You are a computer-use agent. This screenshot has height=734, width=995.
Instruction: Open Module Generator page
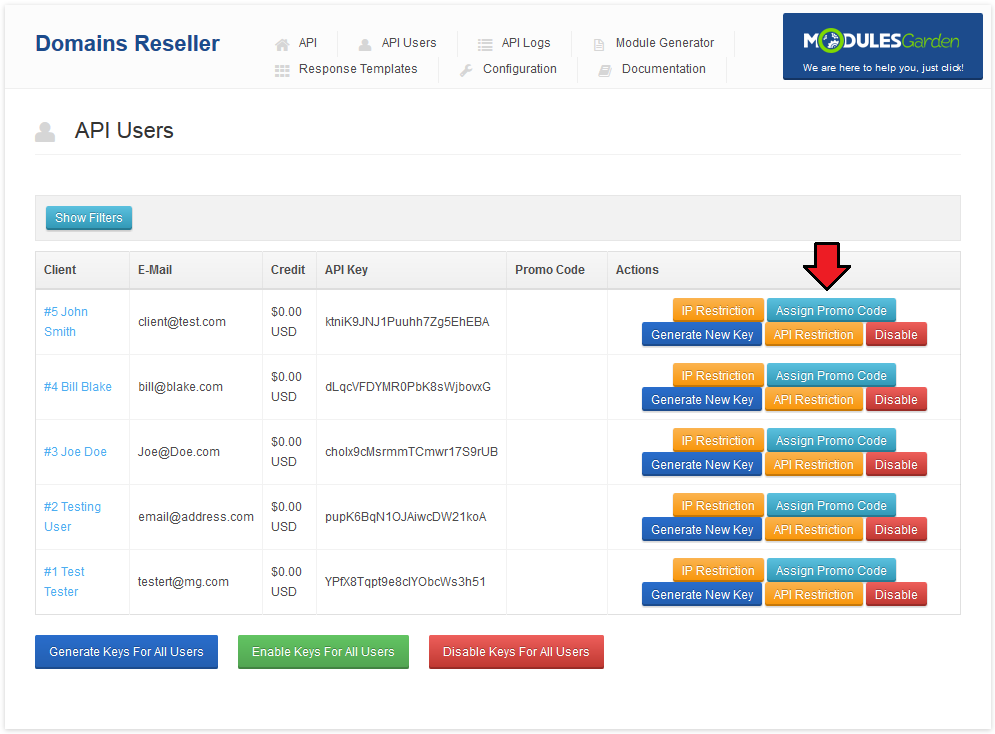(x=664, y=43)
